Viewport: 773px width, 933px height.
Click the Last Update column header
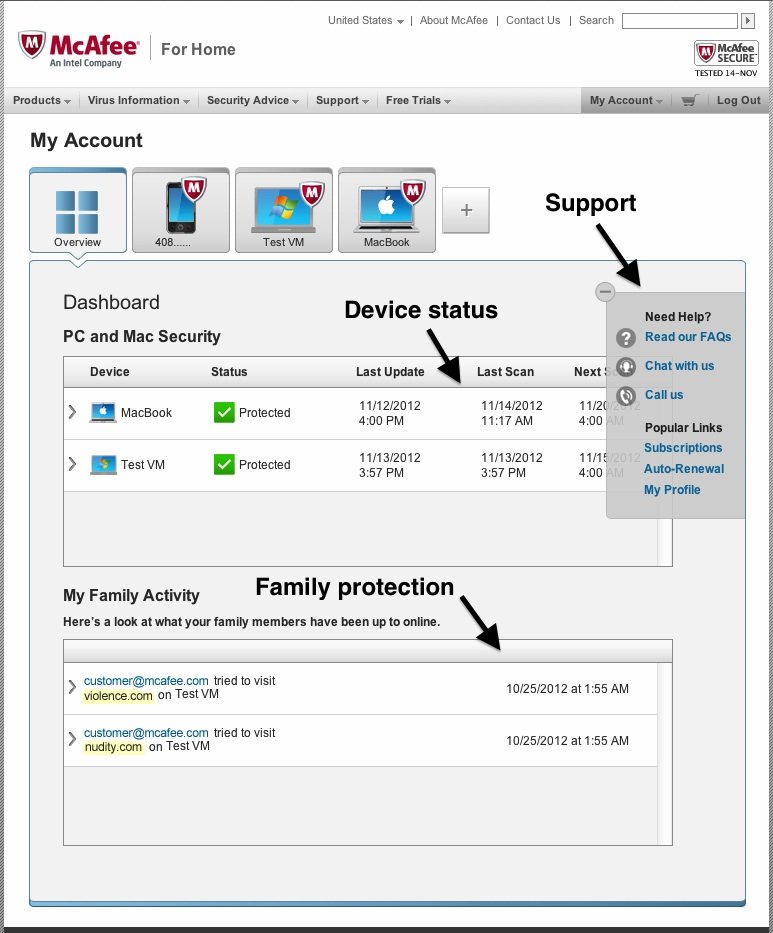[x=390, y=372]
